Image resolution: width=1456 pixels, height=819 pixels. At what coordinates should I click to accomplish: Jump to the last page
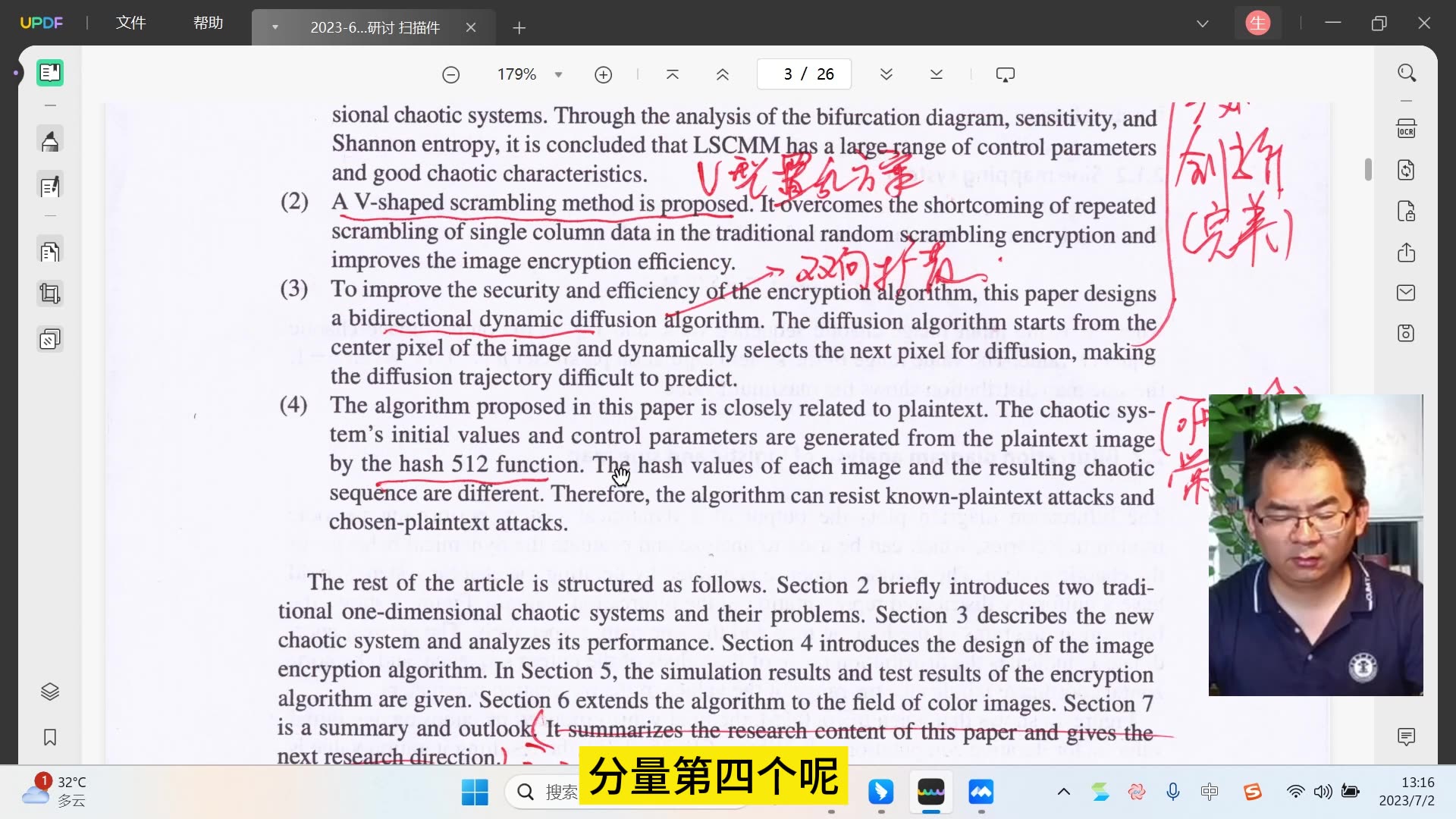click(x=937, y=74)
